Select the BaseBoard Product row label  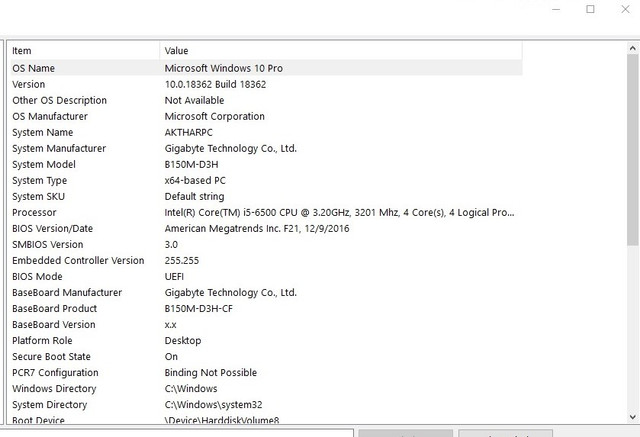pyautogui.click(x=55, y=308)
